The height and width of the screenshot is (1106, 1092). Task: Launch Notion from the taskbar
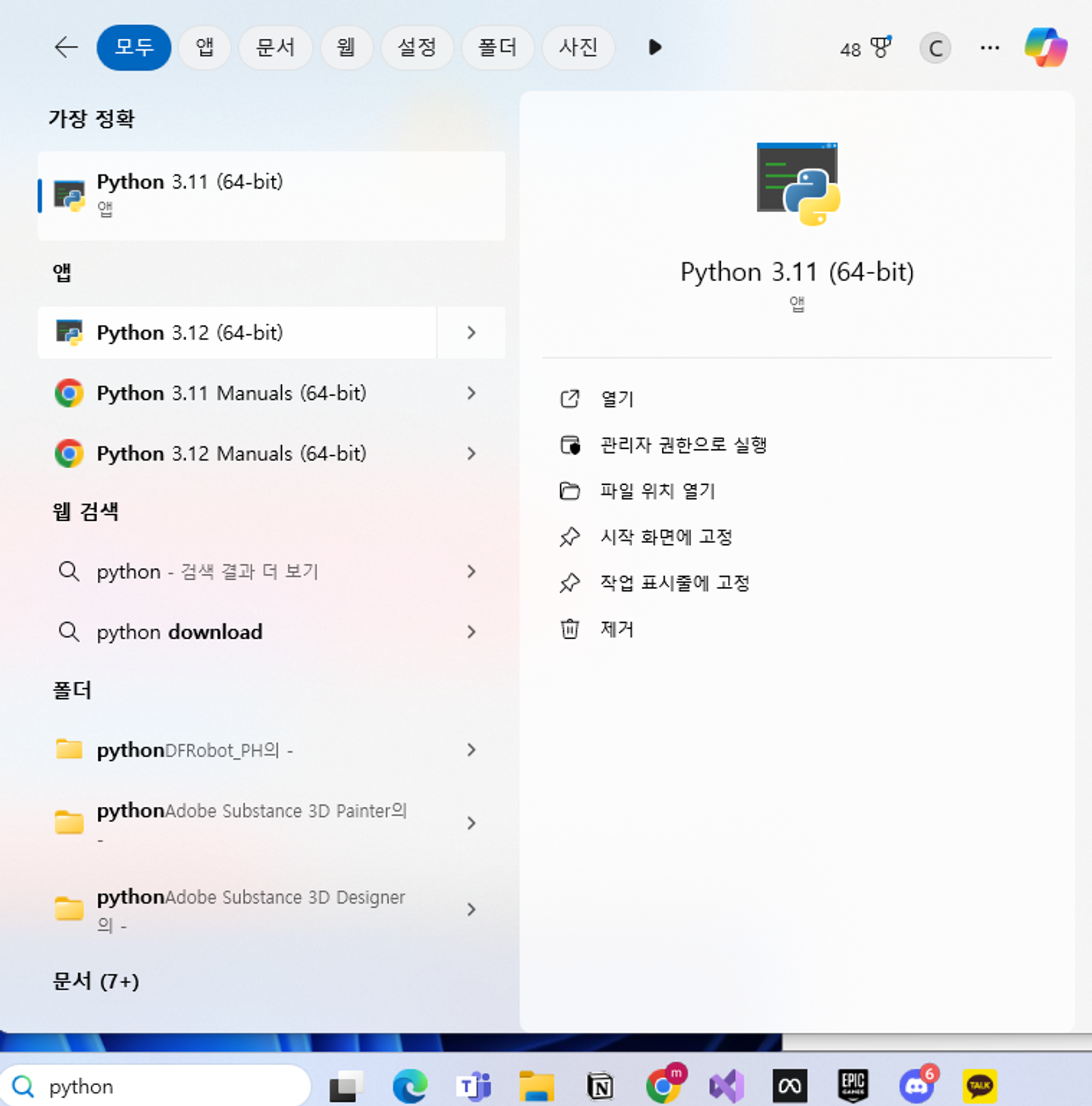pyautogui.click(x=600, y=1086)
